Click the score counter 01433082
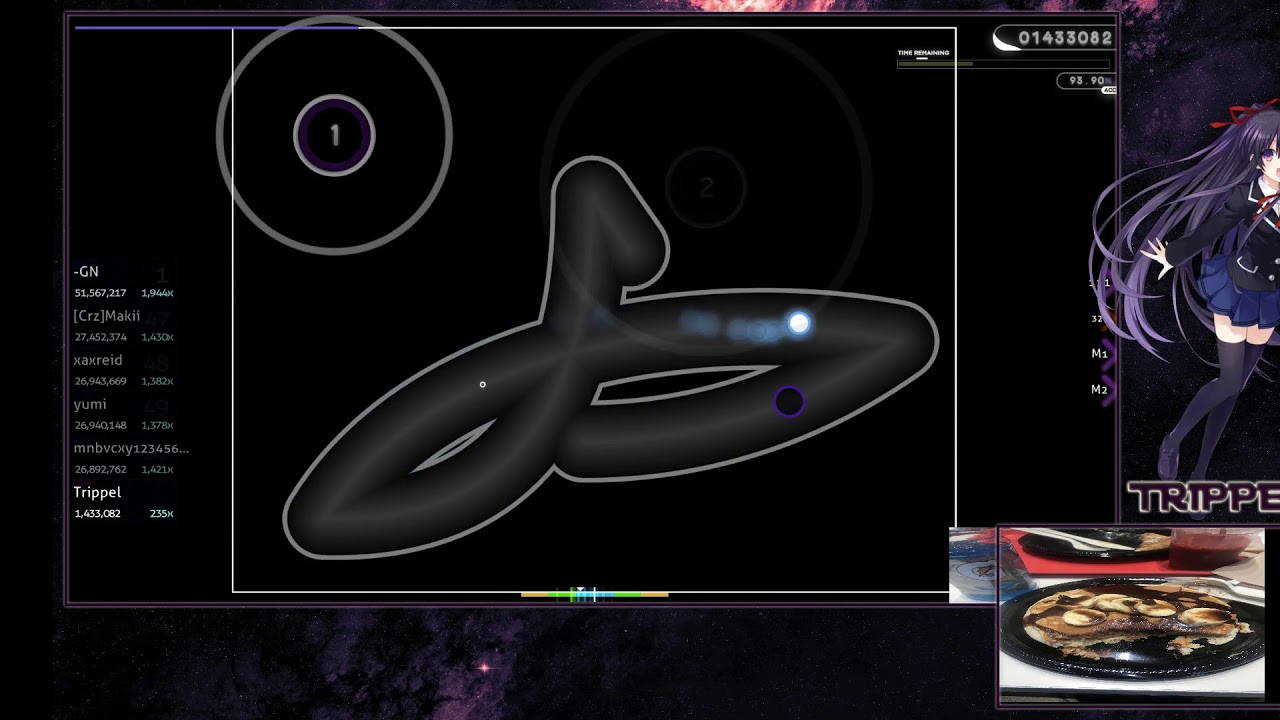 pos(1065,38)
